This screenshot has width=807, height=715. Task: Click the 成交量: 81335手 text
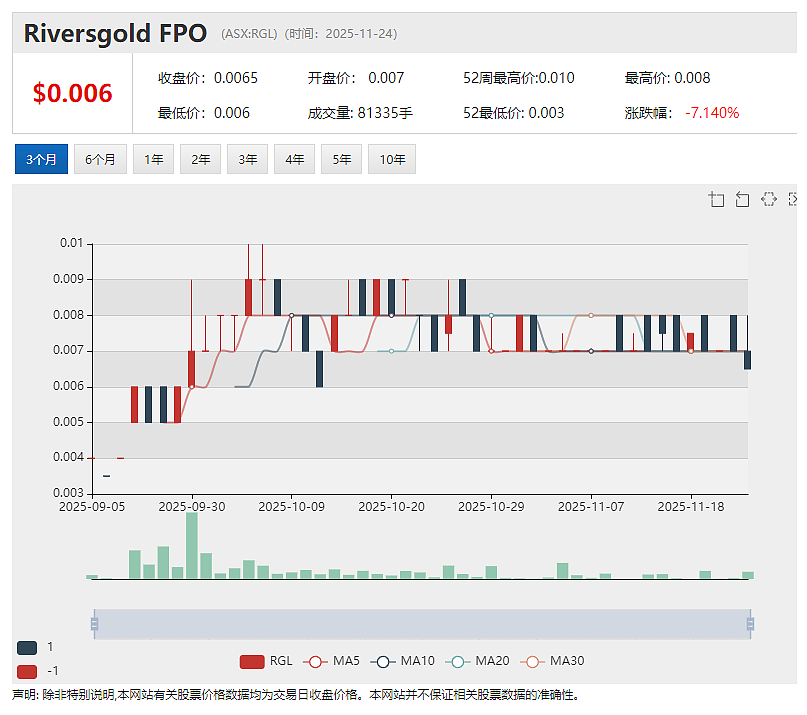(x=360, y=113)
